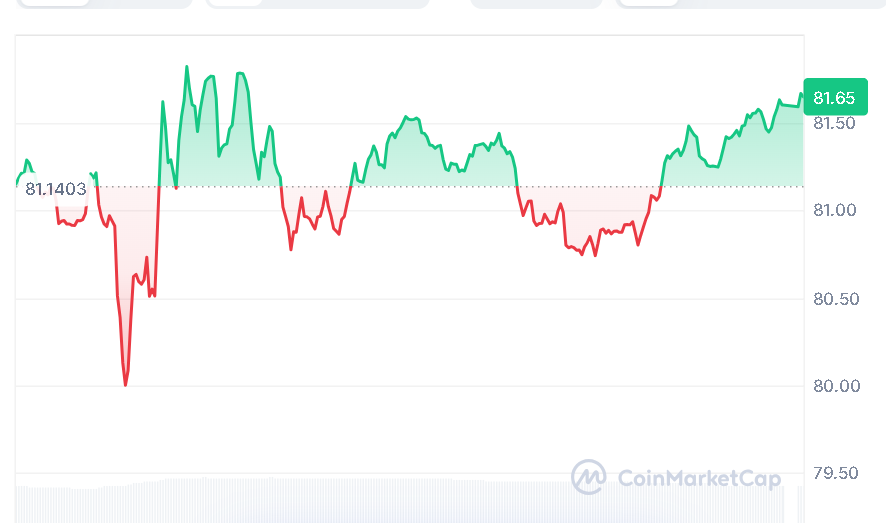Click the 79.50 y-axis label
Image resolution: width=886 pixels, height=523 pixels.
point(834,473)
